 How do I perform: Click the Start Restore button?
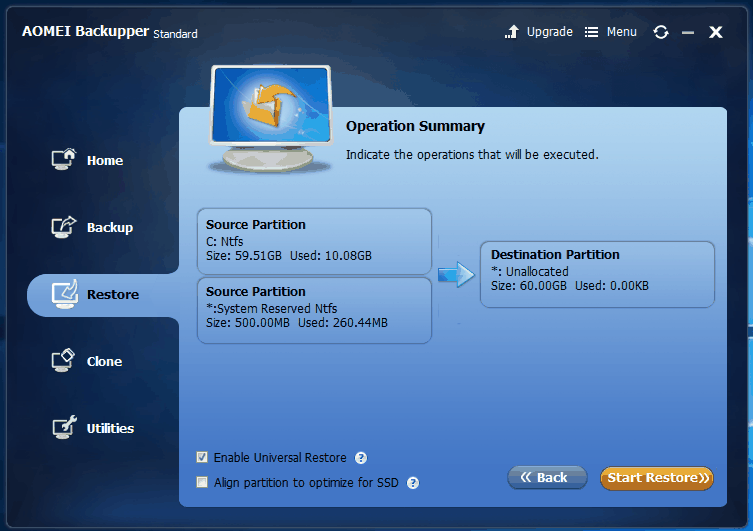[x=657, y=478]
